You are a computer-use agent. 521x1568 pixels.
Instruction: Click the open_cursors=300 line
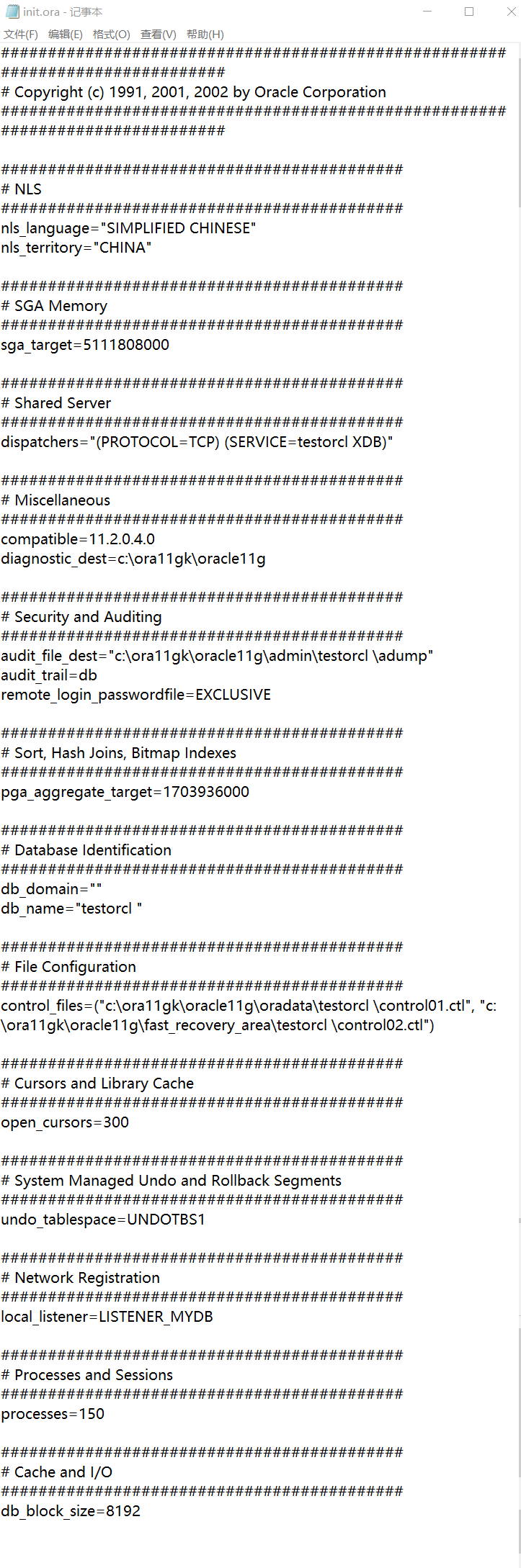(x=65, y=1122)
